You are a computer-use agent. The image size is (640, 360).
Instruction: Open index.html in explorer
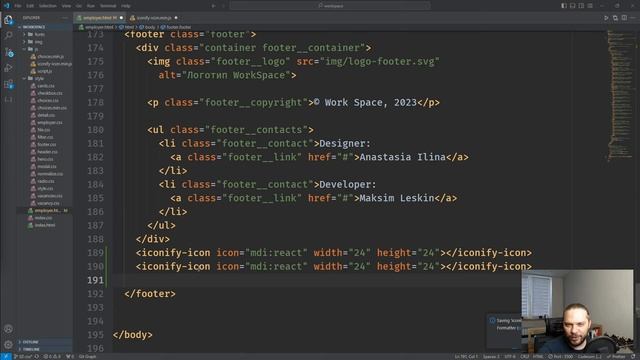pos(45,225)
